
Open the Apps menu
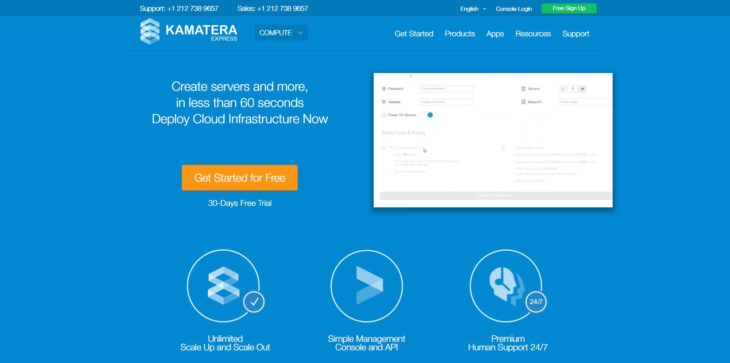point(495,34)
